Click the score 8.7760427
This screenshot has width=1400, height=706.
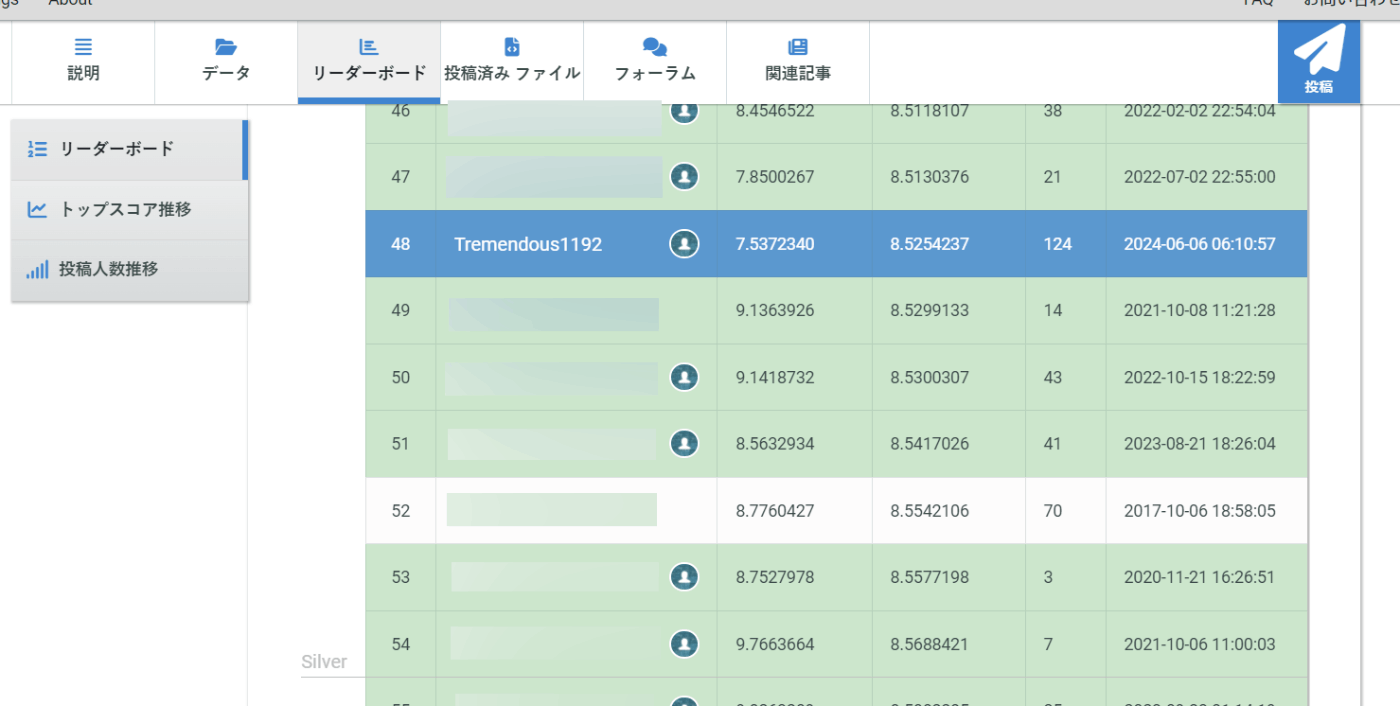pyautogui.click(x=775, y=511)
